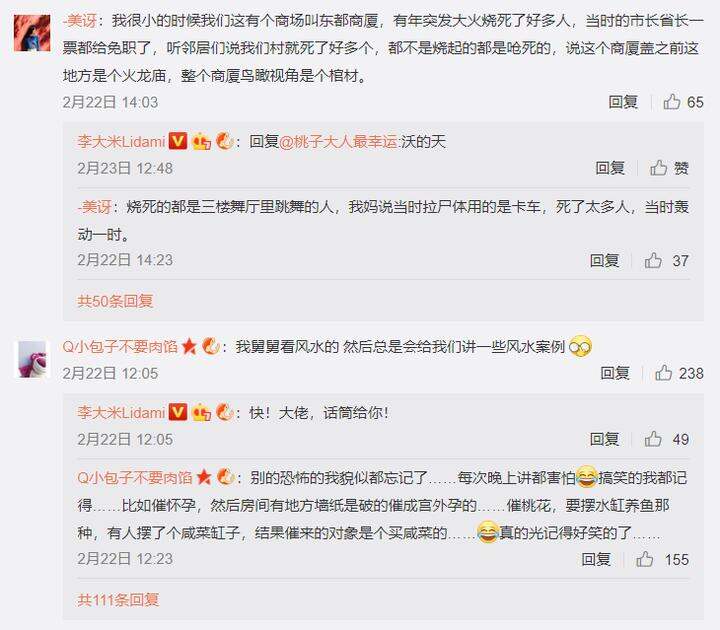This screenshot has width=720, height=630.
Task: Expand all 111 replies (共111条回复)
Action: [118, 600]
